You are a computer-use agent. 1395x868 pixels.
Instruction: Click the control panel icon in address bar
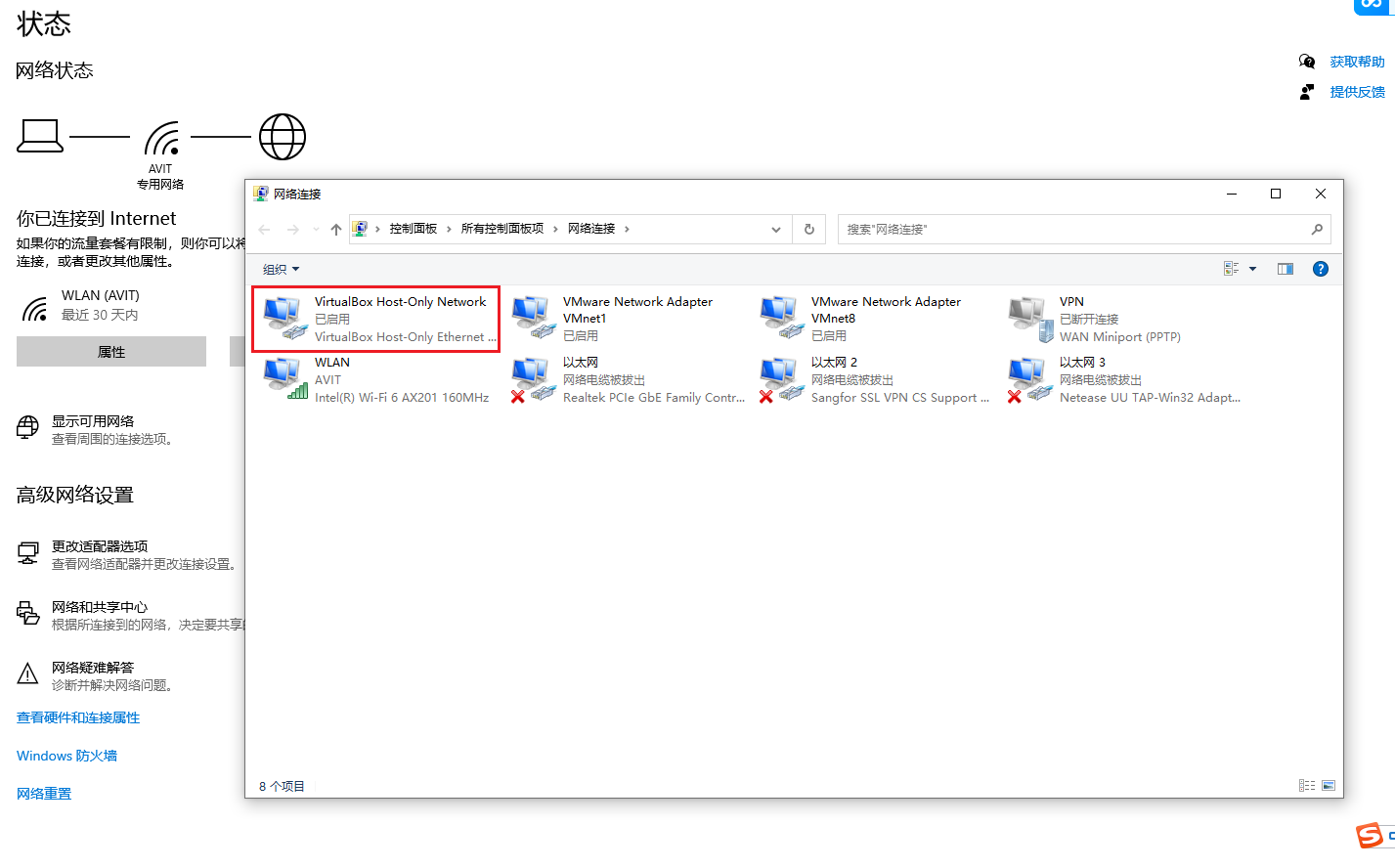click(360, 229)
